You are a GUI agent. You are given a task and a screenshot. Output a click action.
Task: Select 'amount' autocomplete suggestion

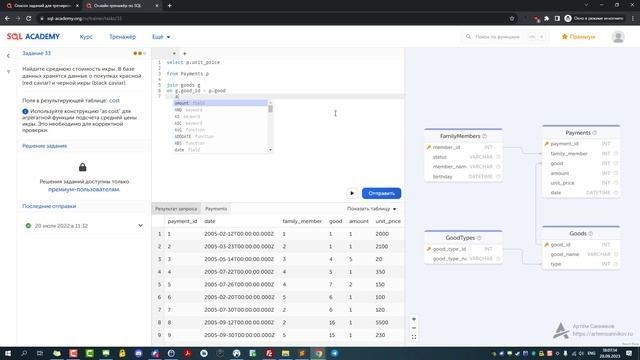click(x=220, y=103)
